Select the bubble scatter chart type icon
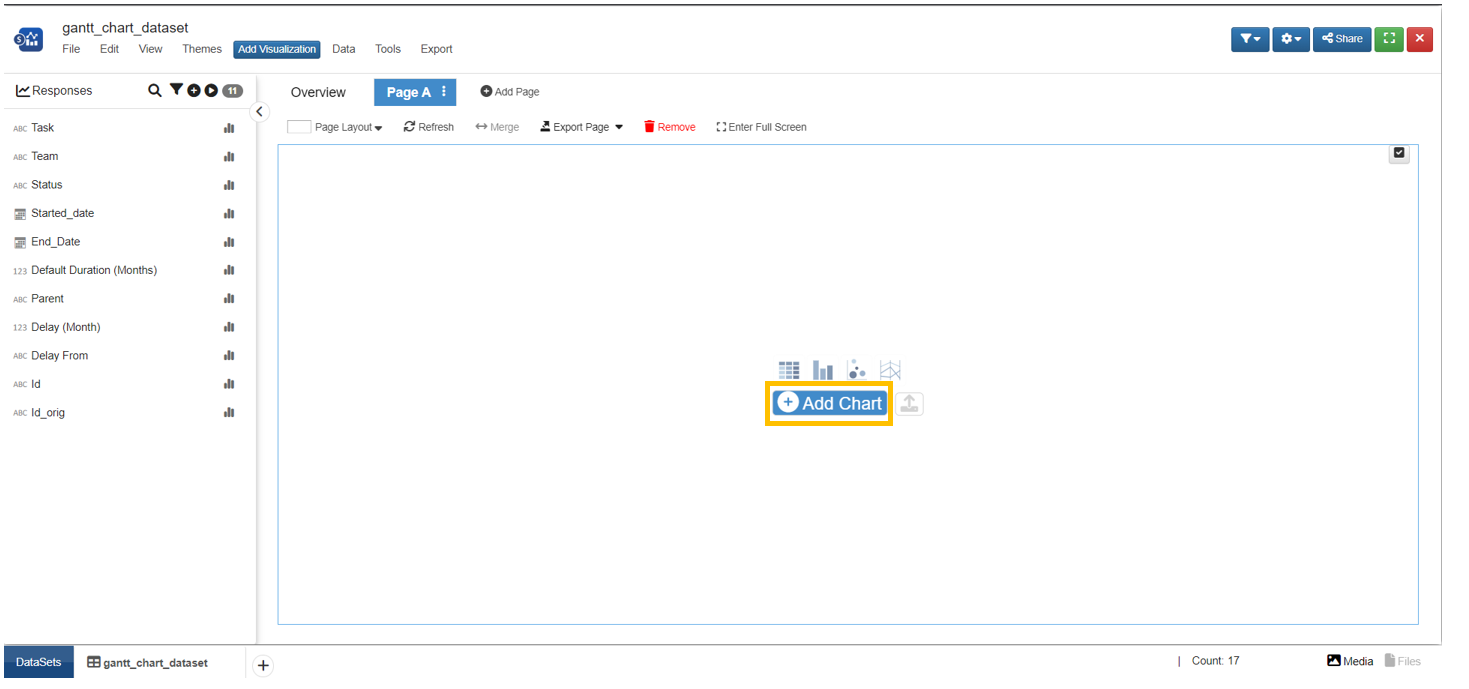 point(857,371)
